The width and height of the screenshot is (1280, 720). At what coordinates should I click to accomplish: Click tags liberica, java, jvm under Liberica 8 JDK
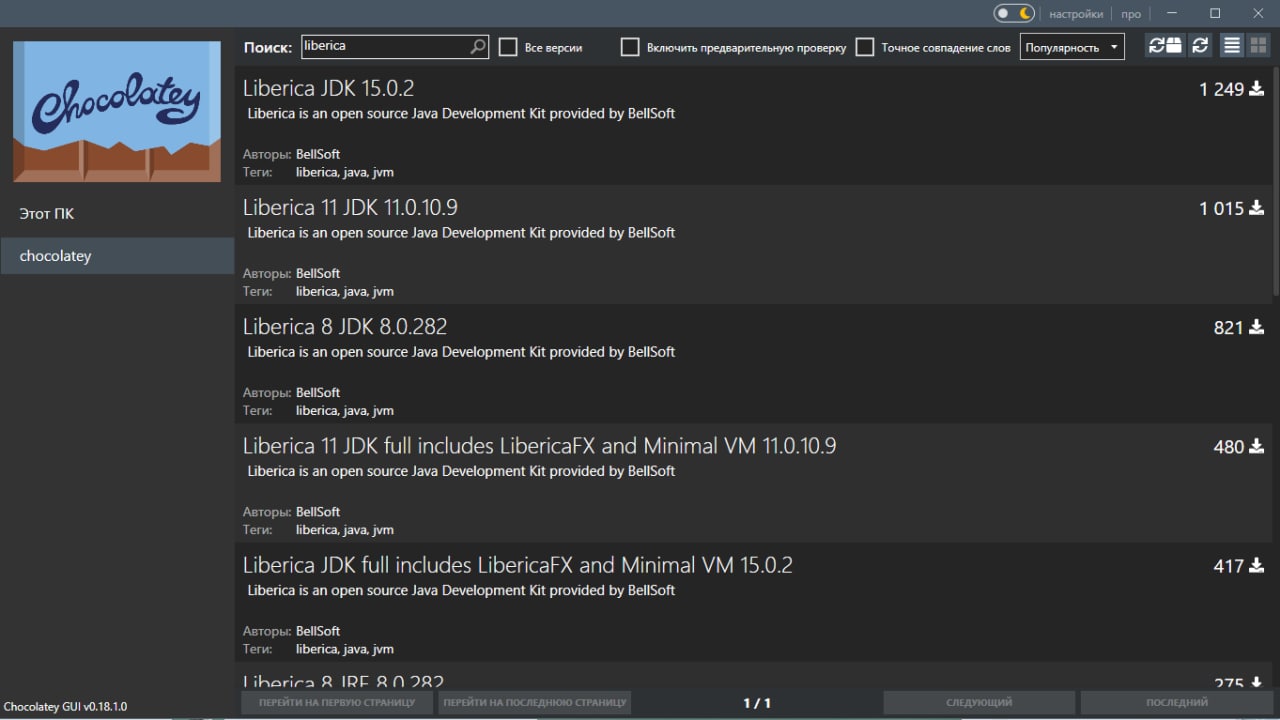coord(345,411)
